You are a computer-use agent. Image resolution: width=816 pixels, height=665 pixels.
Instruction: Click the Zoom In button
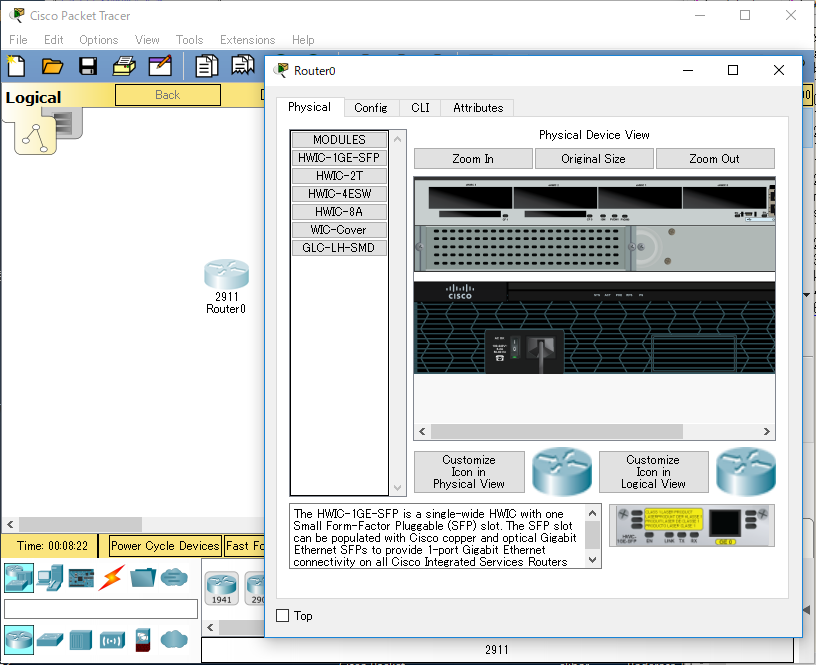pyautogui.click(x=473, y=159)
